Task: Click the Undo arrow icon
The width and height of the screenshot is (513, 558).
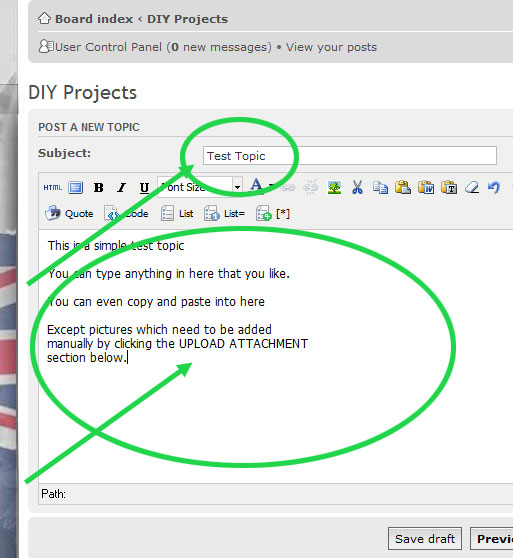Action: click(494, 187)
